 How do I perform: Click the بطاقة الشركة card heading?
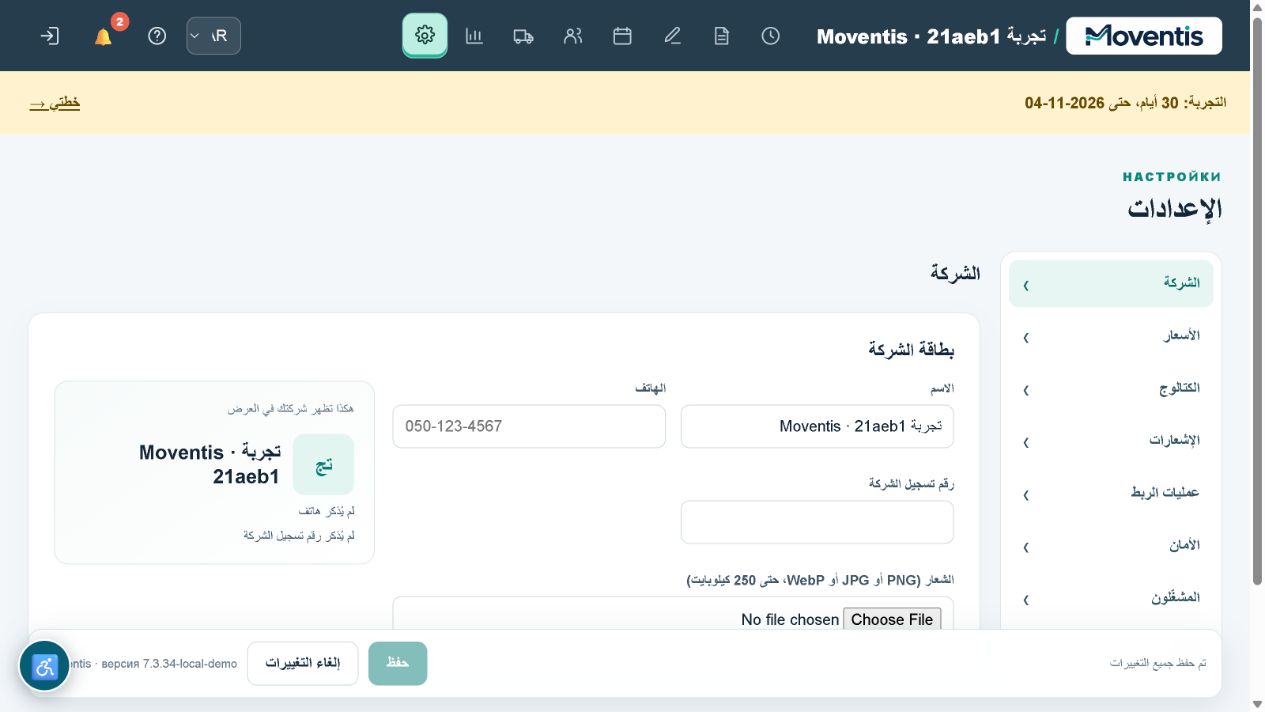click(x=911, y=350)
